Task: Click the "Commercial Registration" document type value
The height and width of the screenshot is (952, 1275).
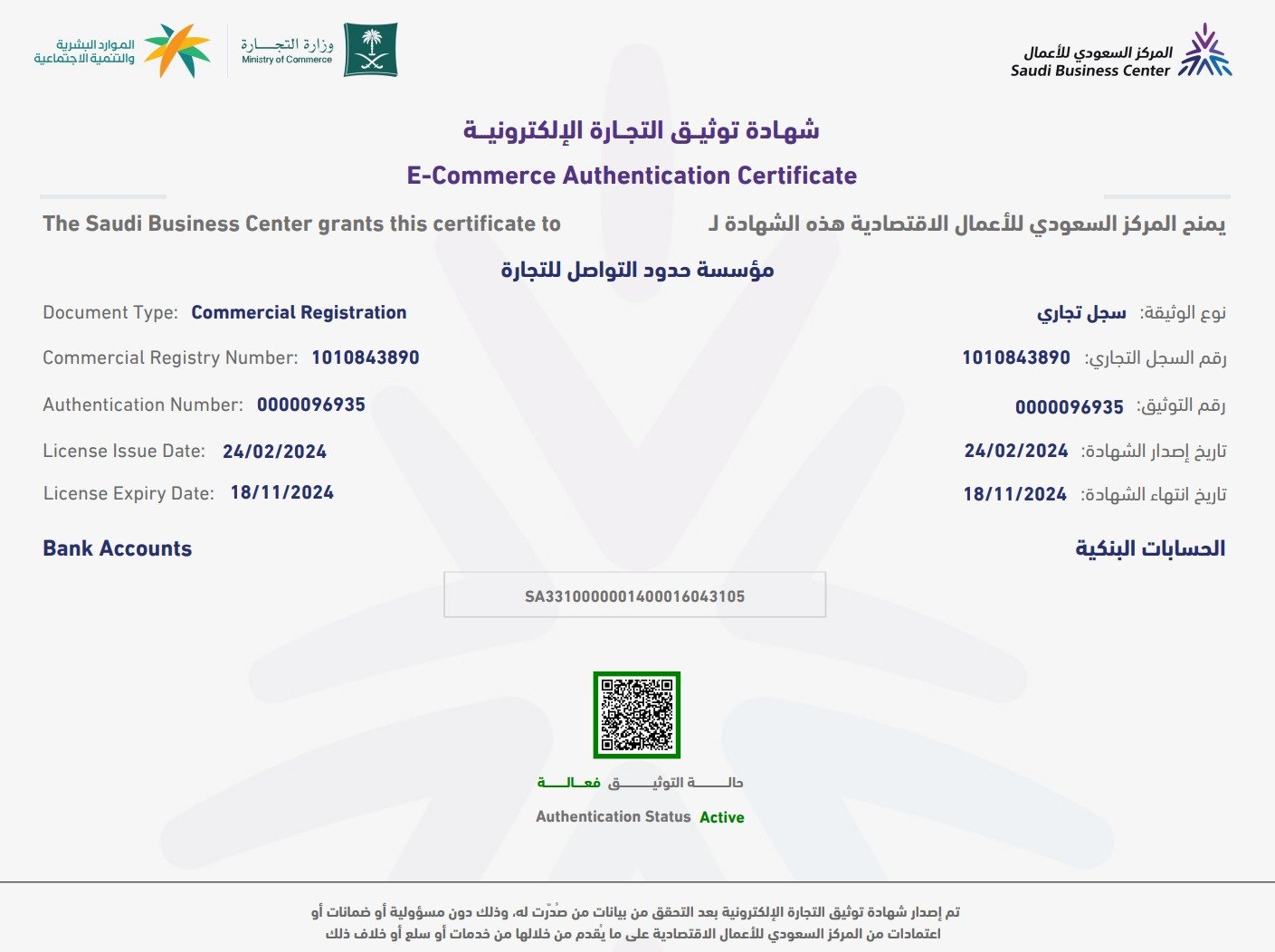Action: pos(299,313)
